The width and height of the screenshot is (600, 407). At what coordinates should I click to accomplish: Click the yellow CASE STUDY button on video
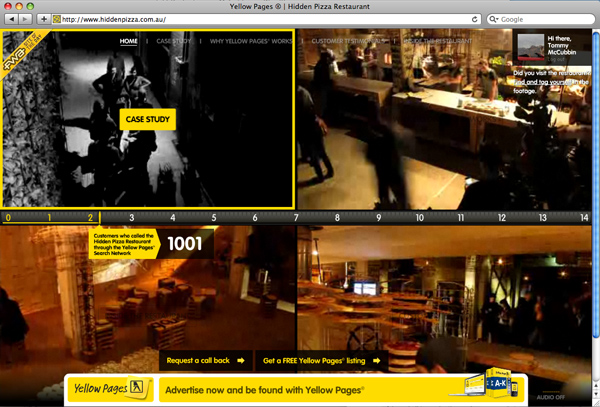[148, 119]
